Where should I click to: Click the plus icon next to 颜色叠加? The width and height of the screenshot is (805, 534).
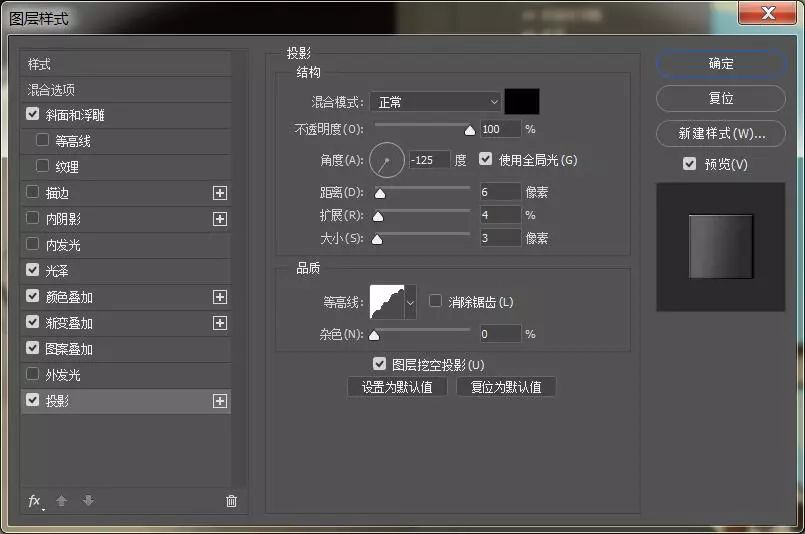(220, 297)
